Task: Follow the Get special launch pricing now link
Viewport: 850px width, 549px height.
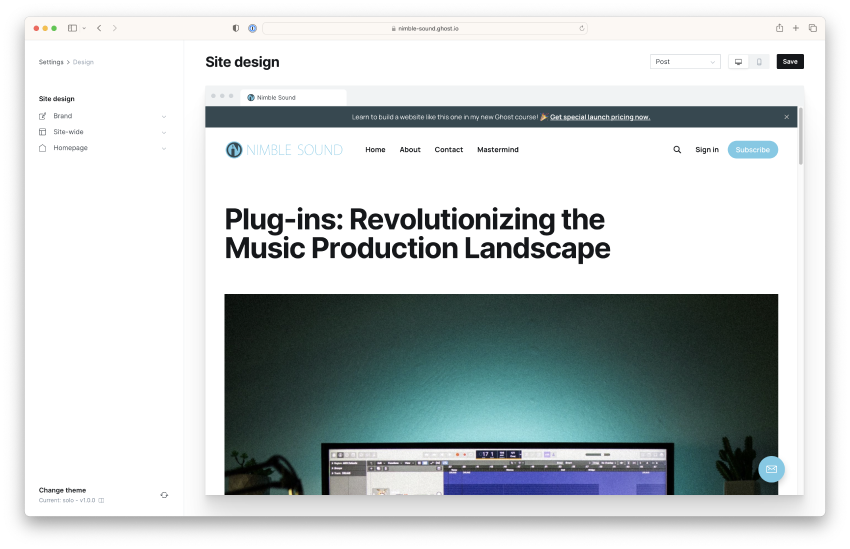Action: pos(600,117)
